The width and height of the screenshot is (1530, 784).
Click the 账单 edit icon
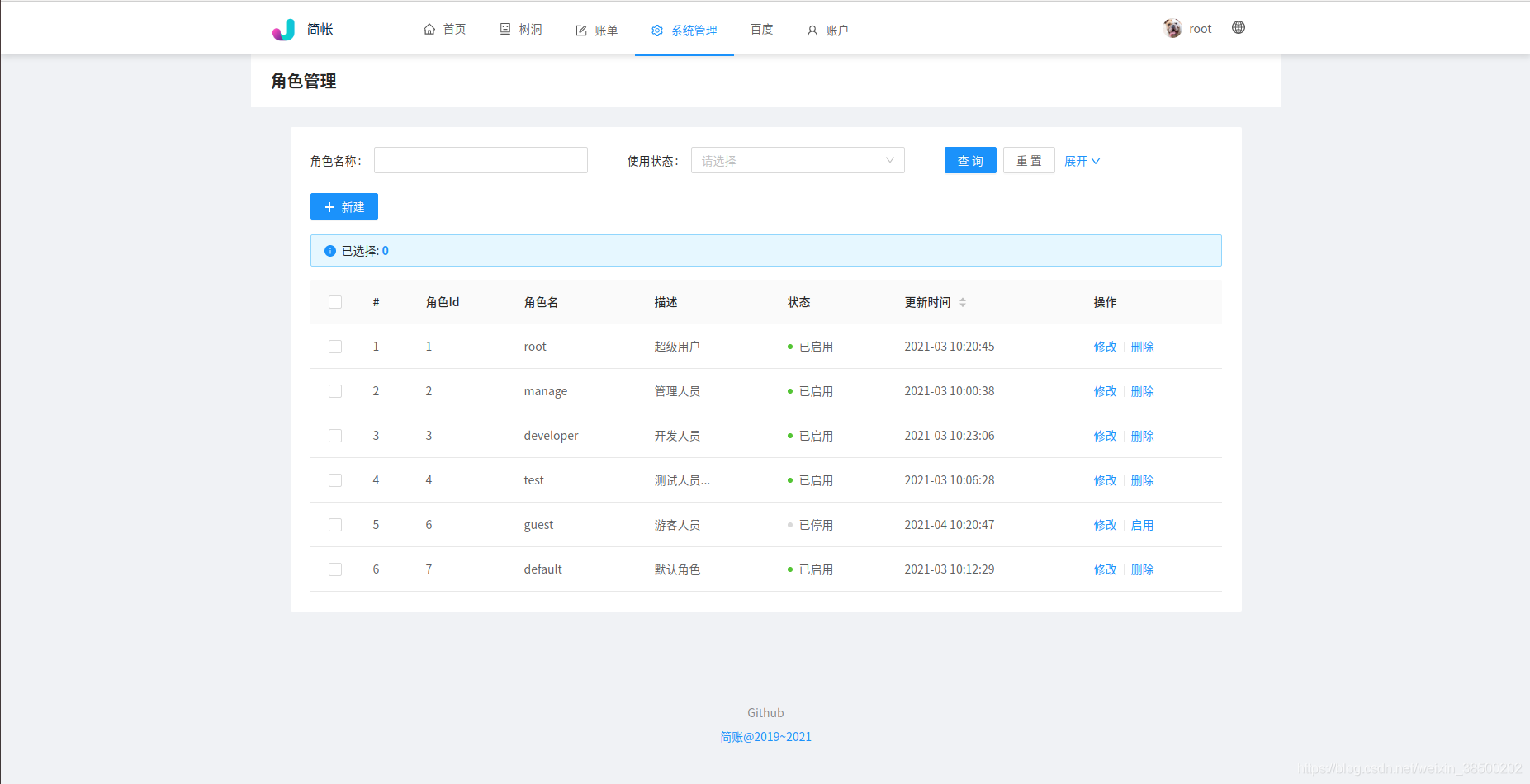click(x=581, y=31)
